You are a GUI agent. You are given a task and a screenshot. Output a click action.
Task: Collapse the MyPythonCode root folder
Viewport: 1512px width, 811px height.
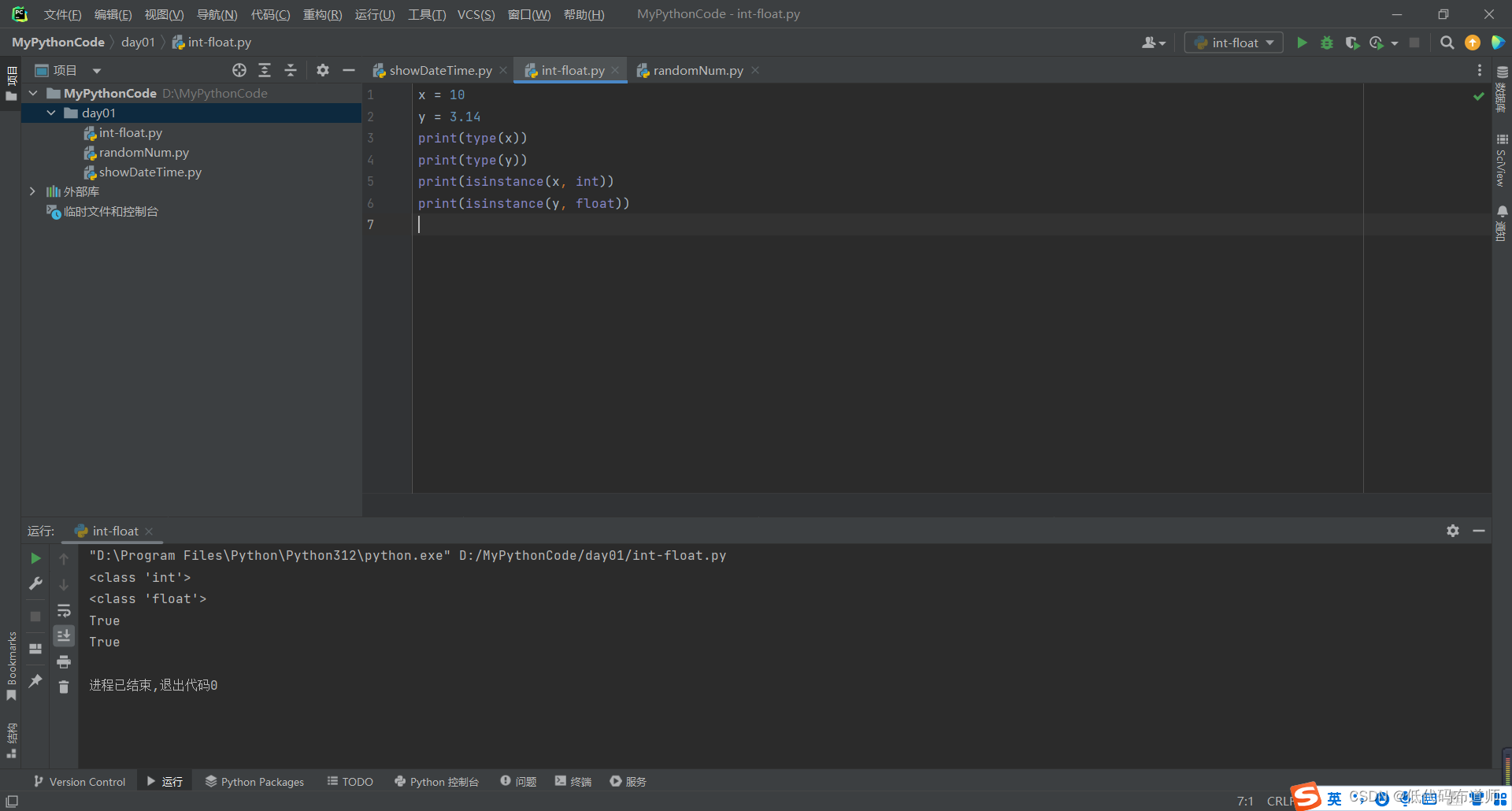tap(33, 93)
